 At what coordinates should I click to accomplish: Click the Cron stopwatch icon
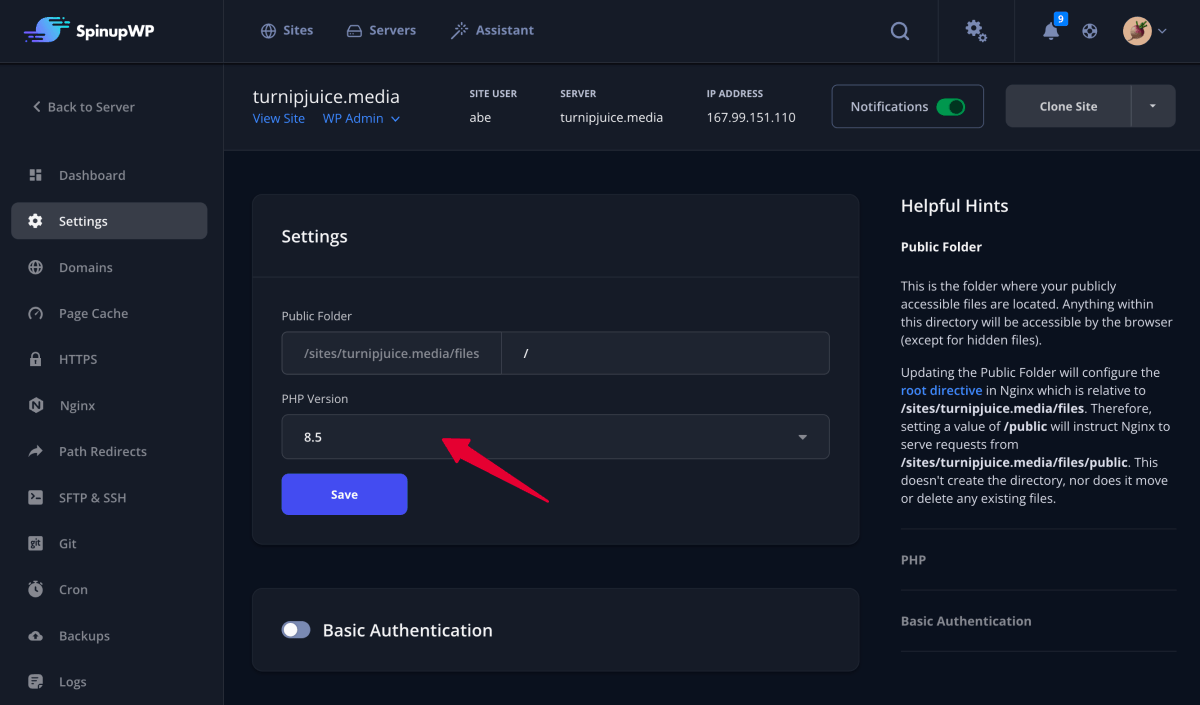(x=36, y=589)
